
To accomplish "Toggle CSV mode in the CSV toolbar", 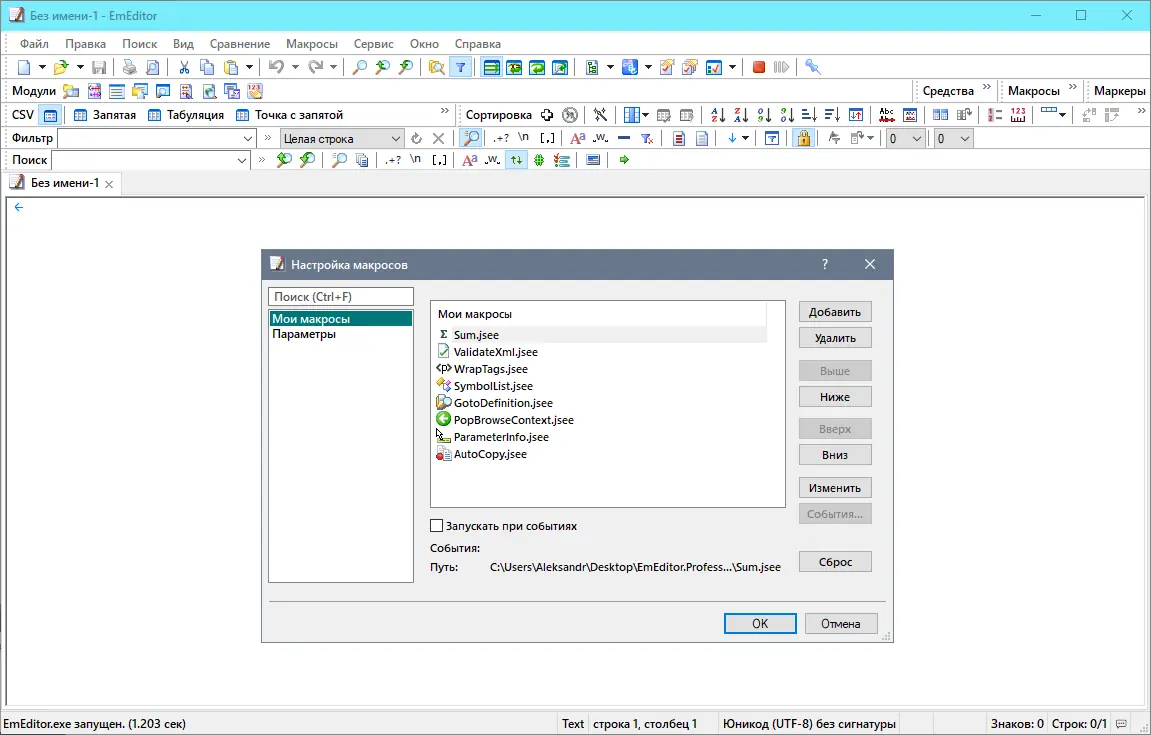I will click(51, 114).
